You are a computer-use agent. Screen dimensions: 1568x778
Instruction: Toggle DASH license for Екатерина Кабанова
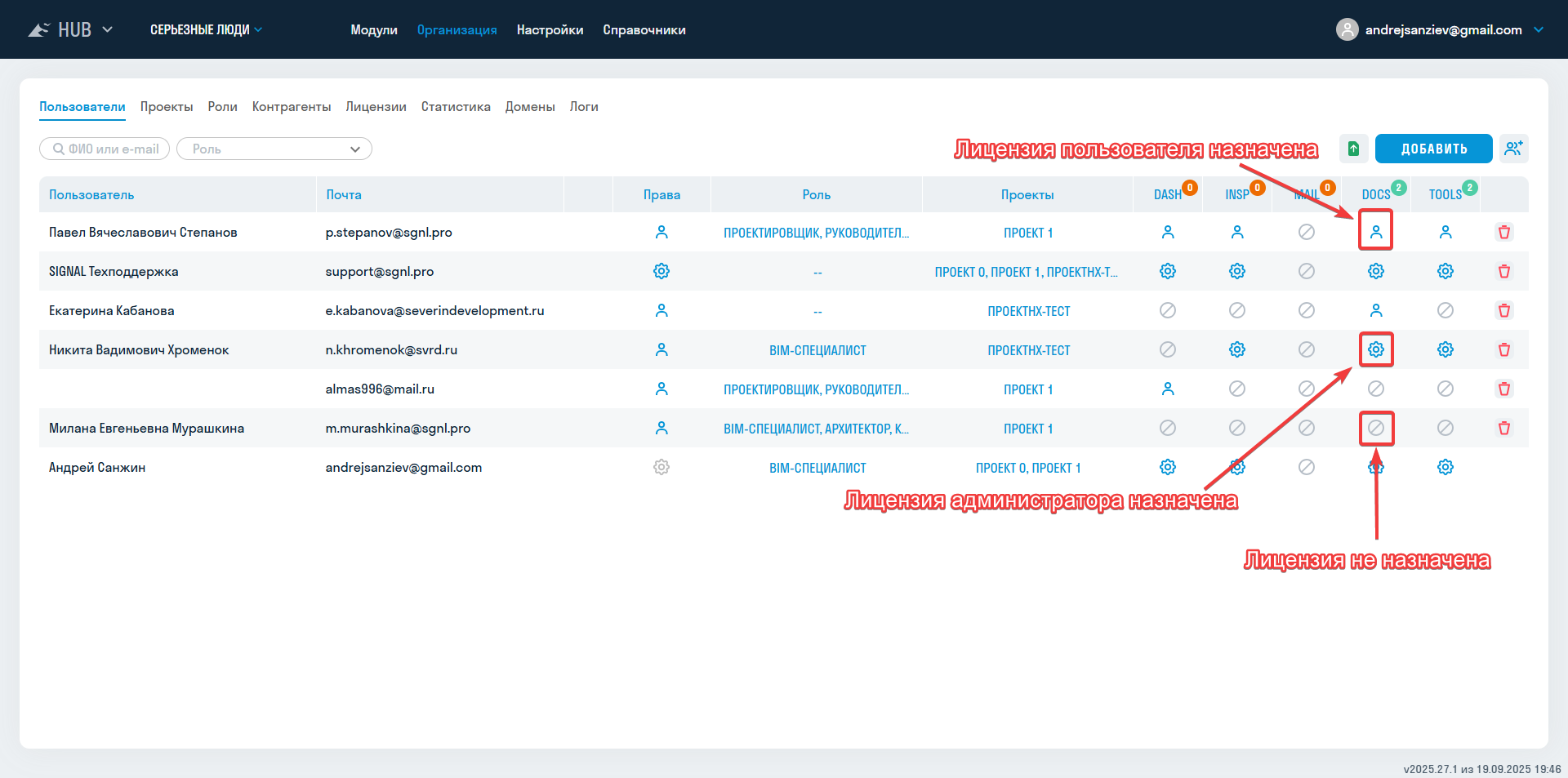coord(1168,311)
